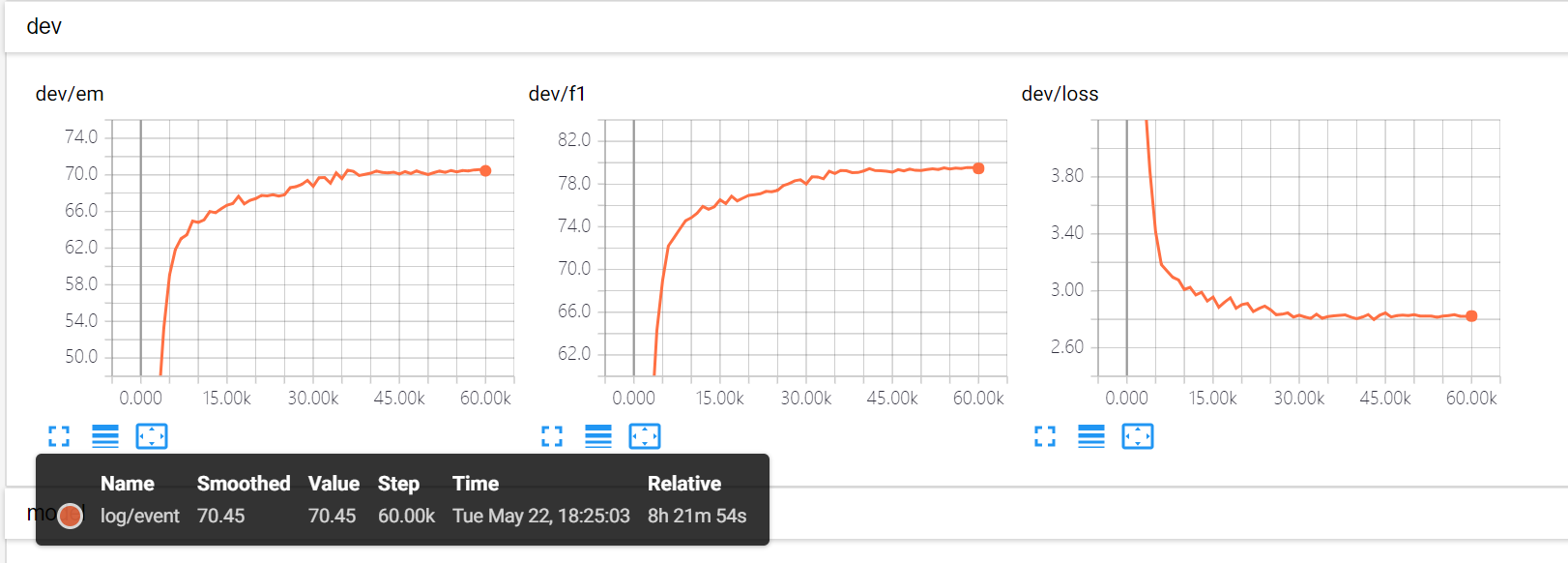This screenshot has width=1568, height=563.
Task: Click the Relative time 8h 21m 54s
Action: 697,516
